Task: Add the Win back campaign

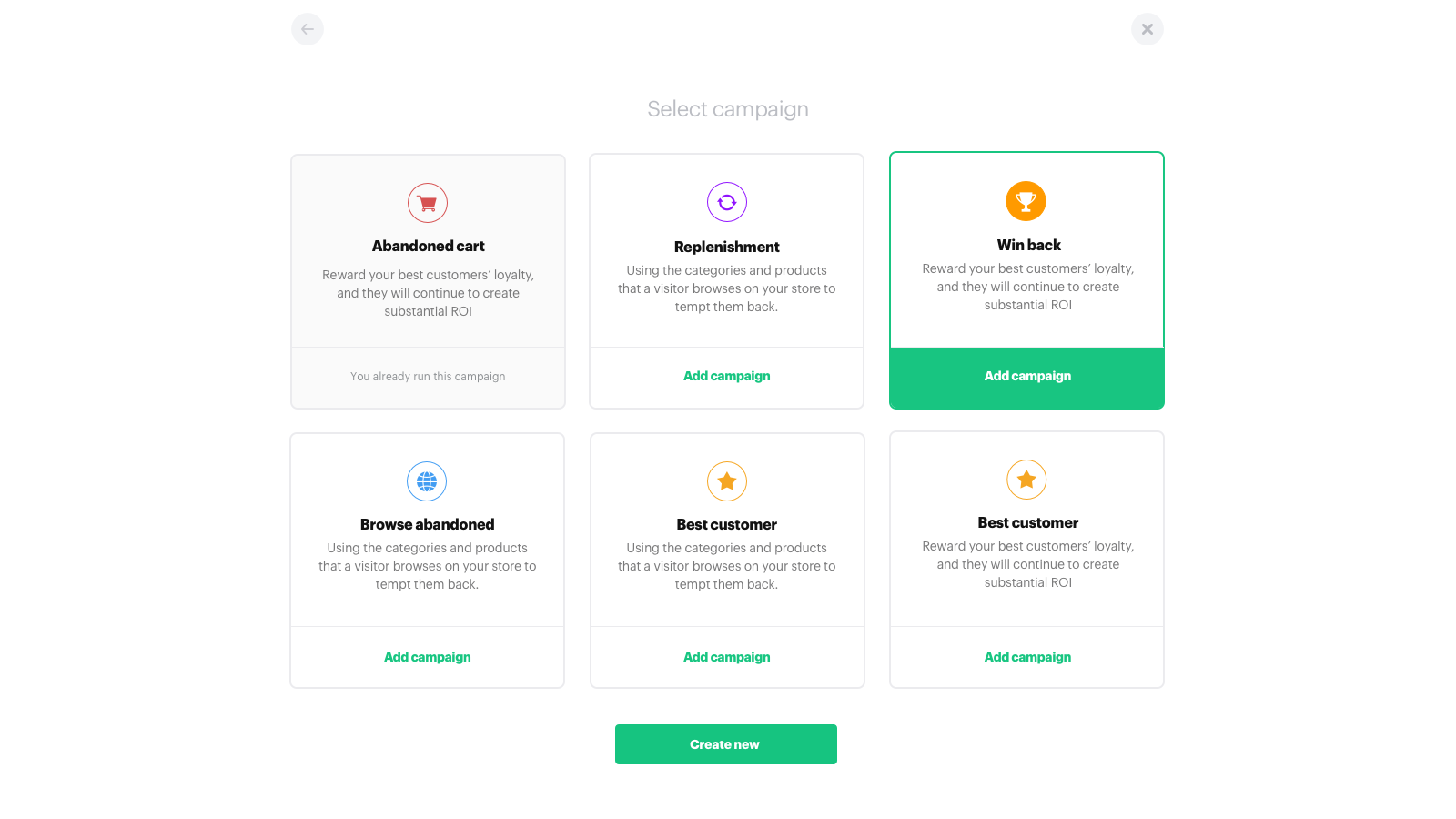Action: (1027, 377)
